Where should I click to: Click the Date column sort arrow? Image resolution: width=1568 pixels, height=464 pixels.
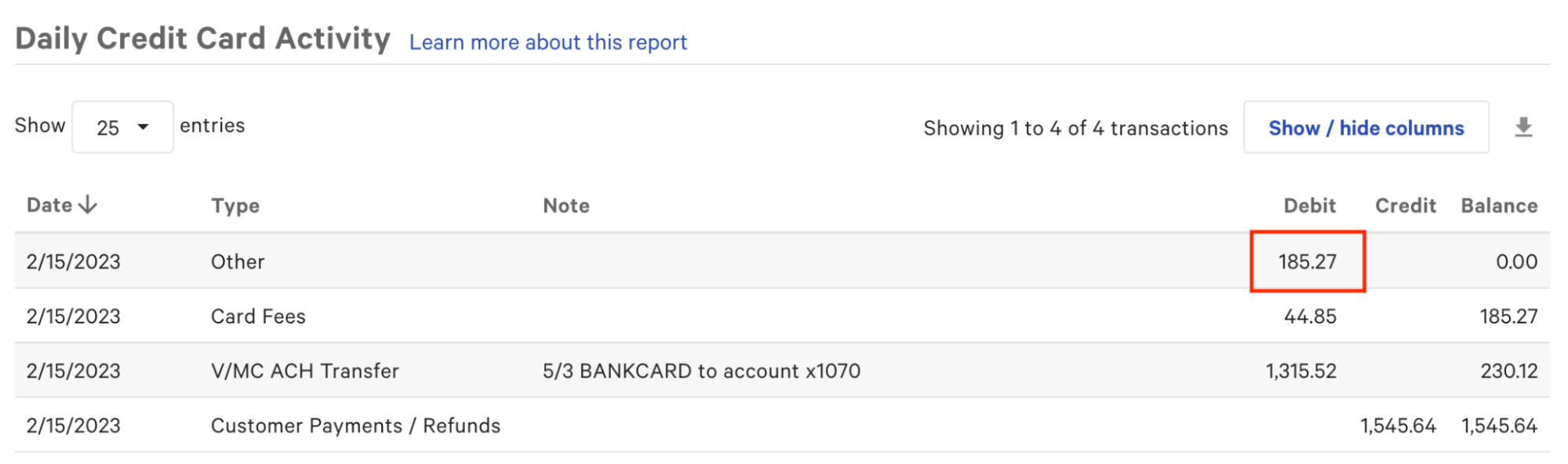pyautogui.click(x=88, y=205)
